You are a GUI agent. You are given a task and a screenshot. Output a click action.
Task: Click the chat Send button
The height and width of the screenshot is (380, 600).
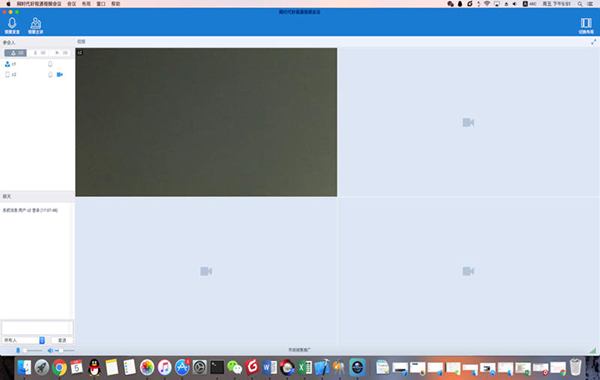pos(62,340)
